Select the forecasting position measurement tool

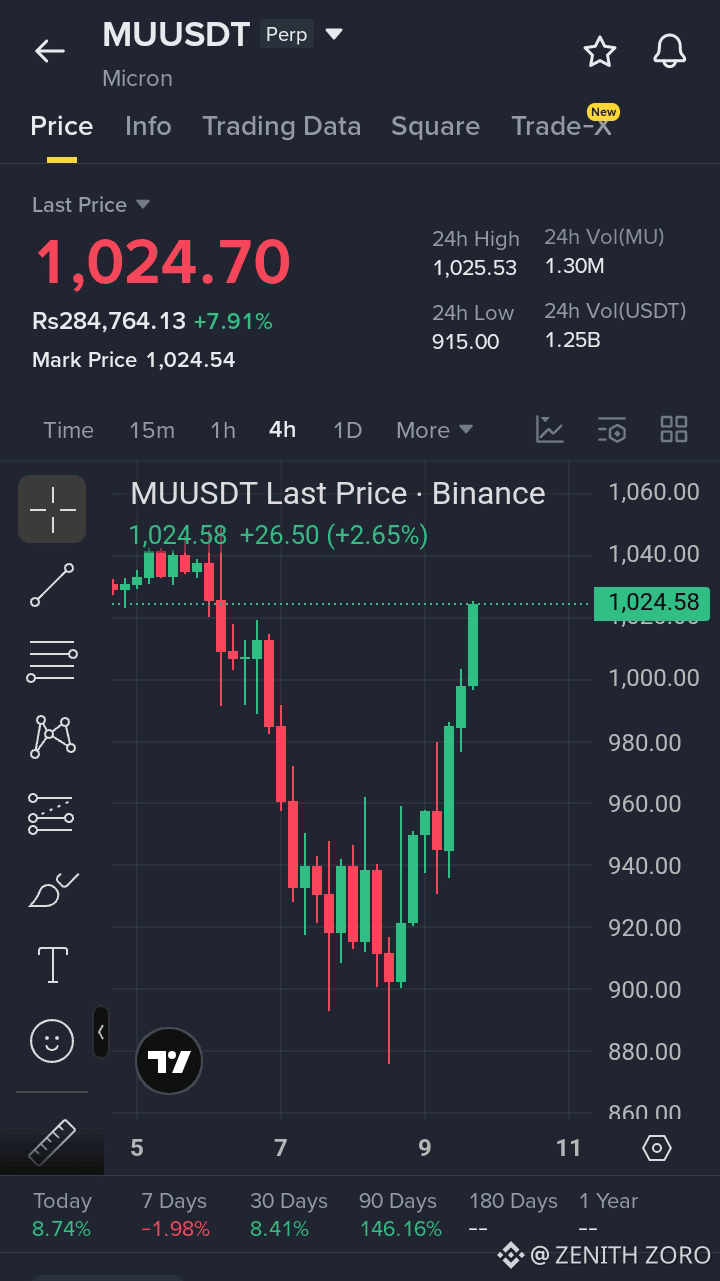52,813
